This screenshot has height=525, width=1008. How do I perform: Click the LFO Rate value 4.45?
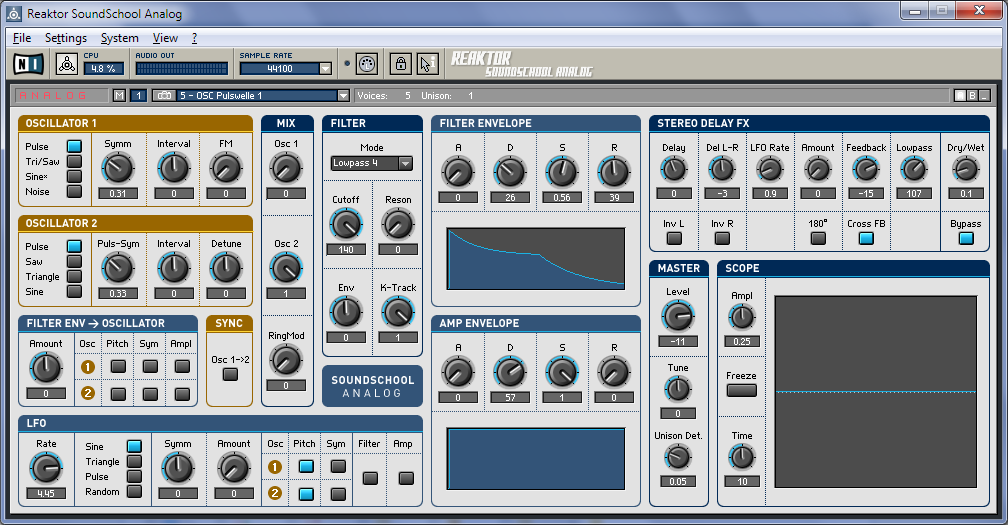[x=46, y=494]
